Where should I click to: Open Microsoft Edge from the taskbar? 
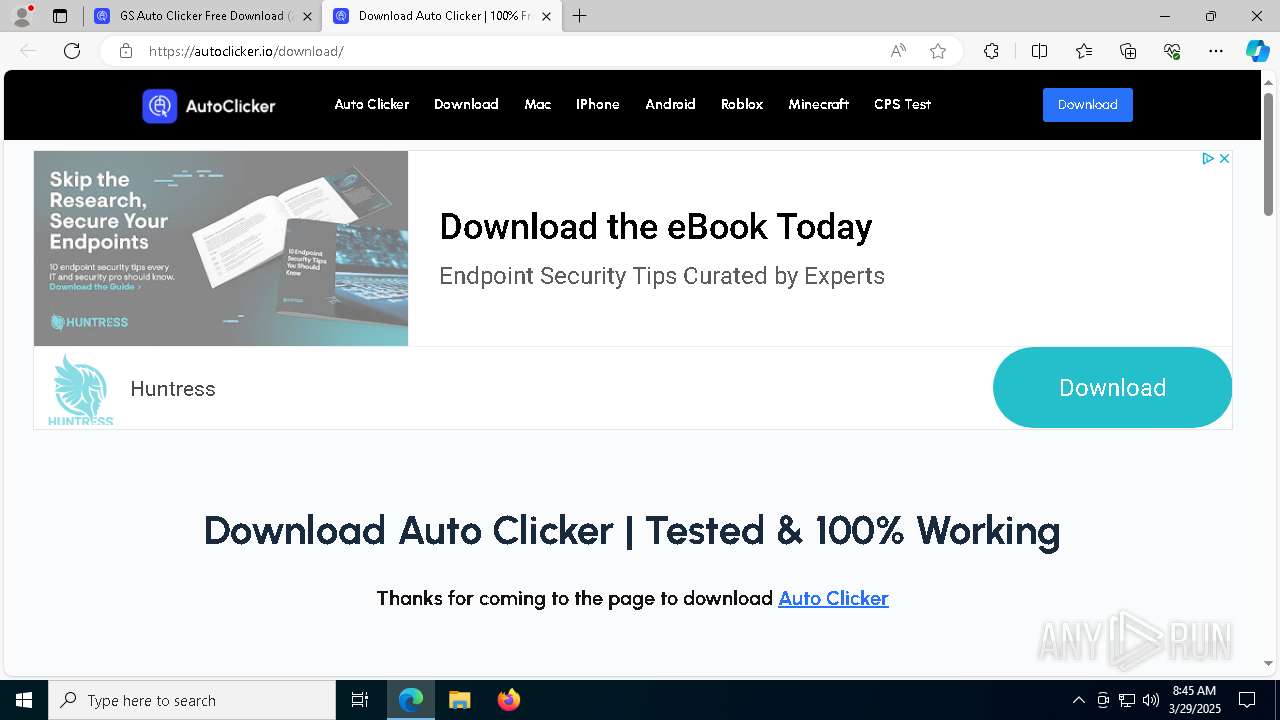click(411, 700)
